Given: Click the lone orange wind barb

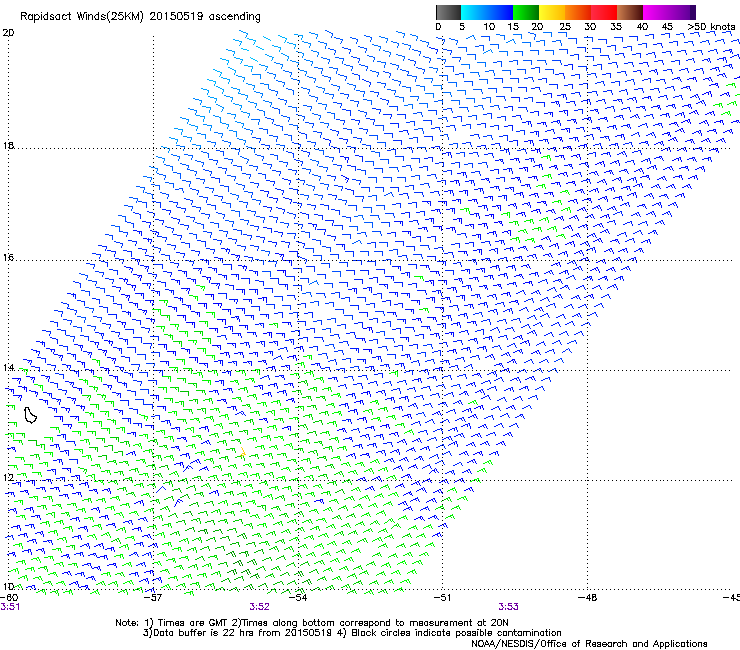Looking at the screenshot, I should tap(243, 452).
